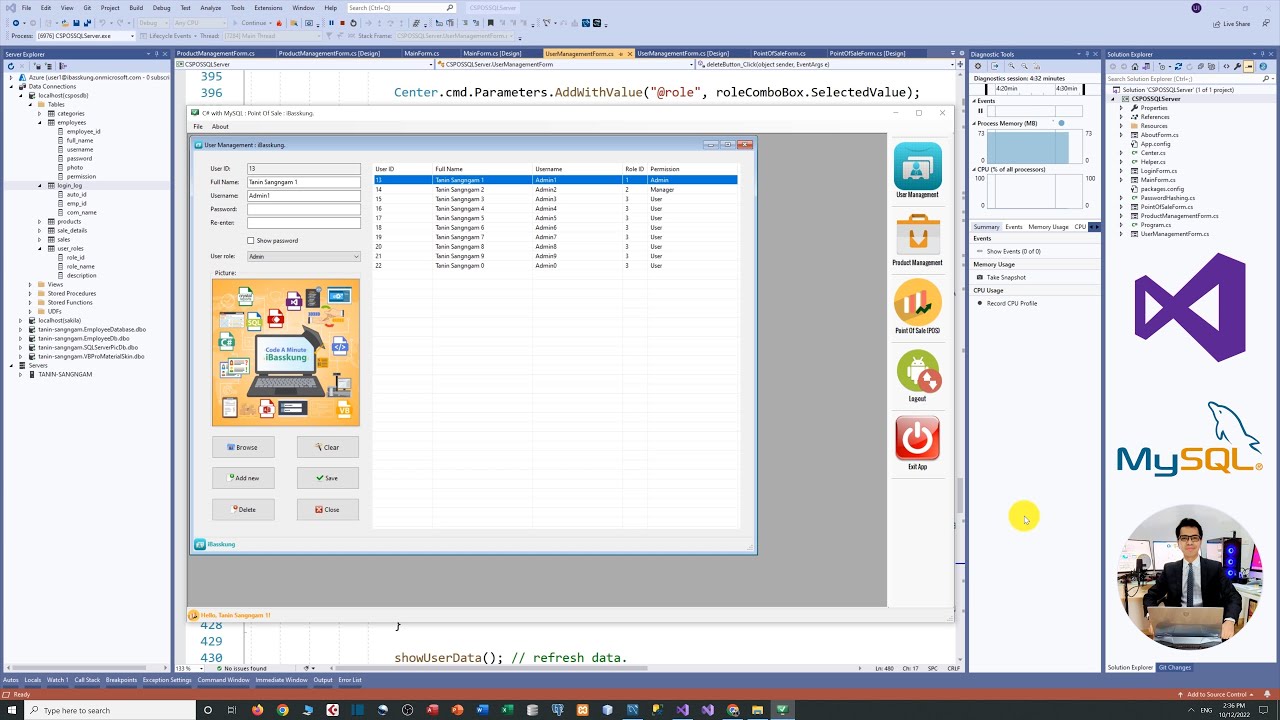1280x720 pixels.
Task: Expand LoginForm.cs in Solution Explorer
Action: click(1121, 171)
